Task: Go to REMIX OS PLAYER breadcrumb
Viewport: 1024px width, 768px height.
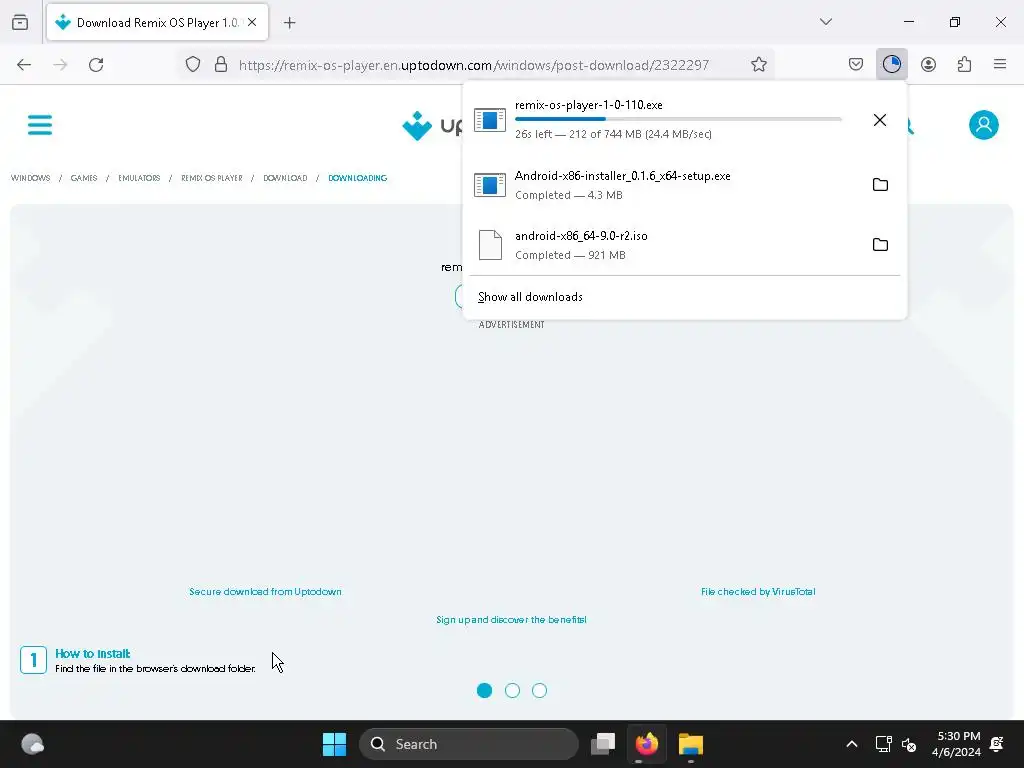Action: 212,178
